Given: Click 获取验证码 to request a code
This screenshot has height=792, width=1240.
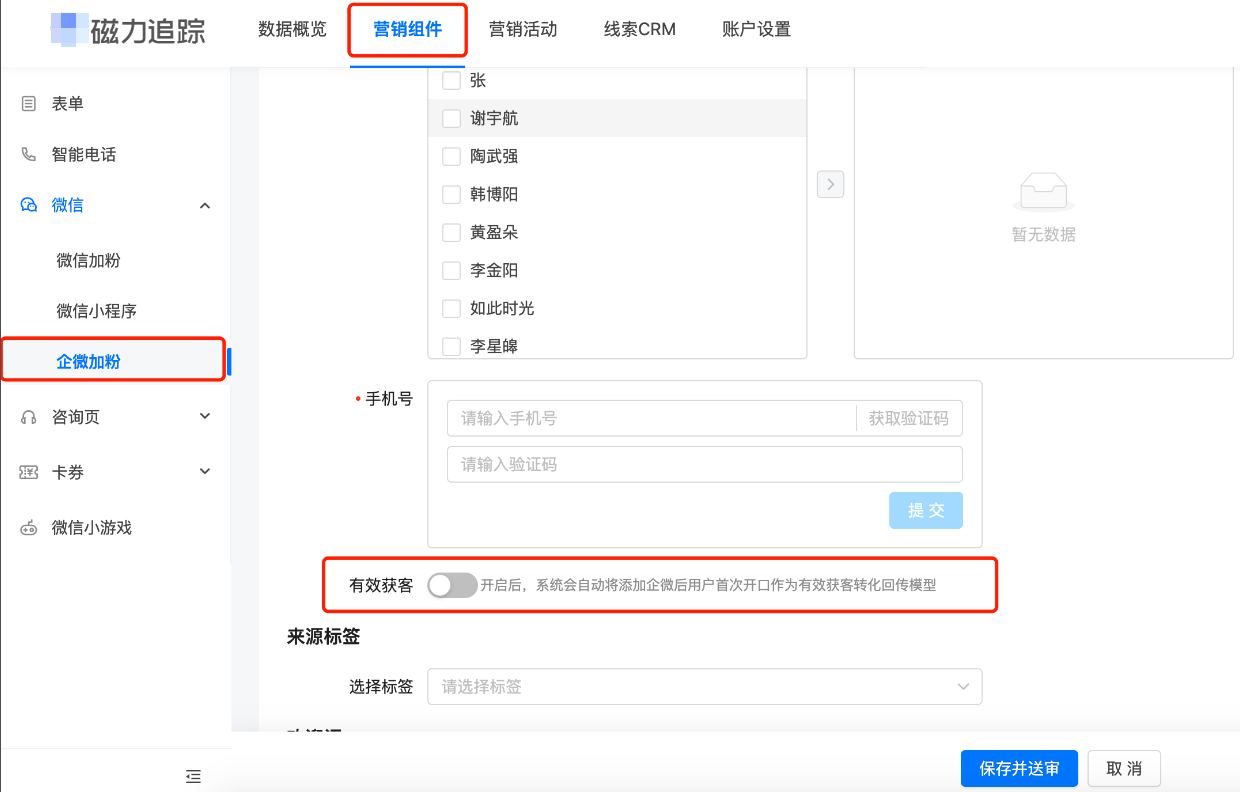Looking at the screenshot, I should (908, 418).
